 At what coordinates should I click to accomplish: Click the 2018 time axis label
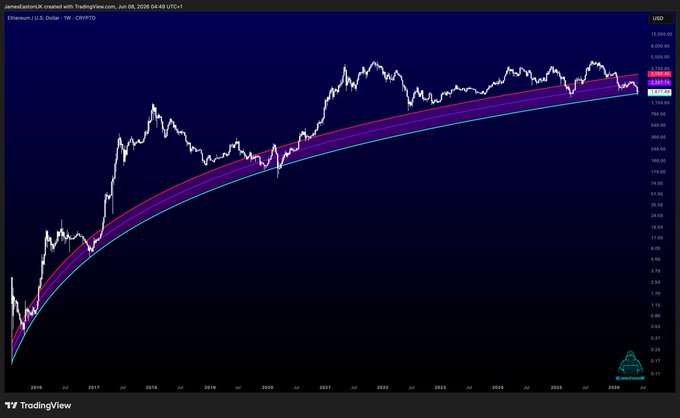[x=151, y=388]
